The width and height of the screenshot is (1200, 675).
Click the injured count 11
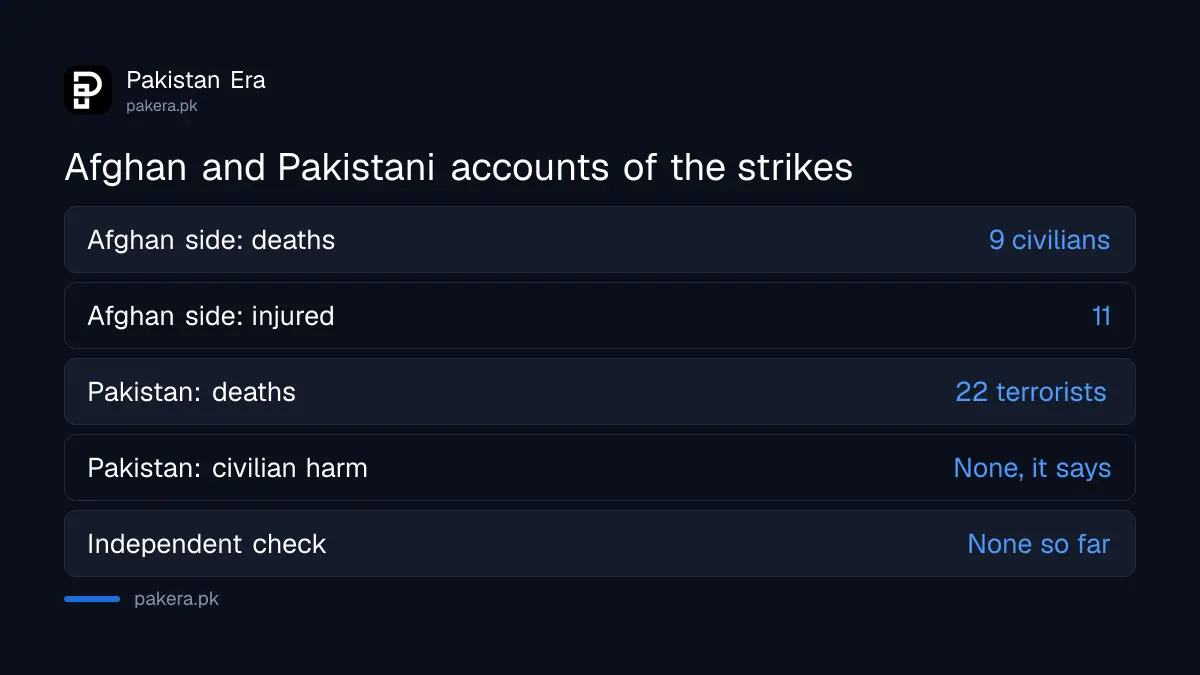pyautogui.click(x=1101, y=316)
